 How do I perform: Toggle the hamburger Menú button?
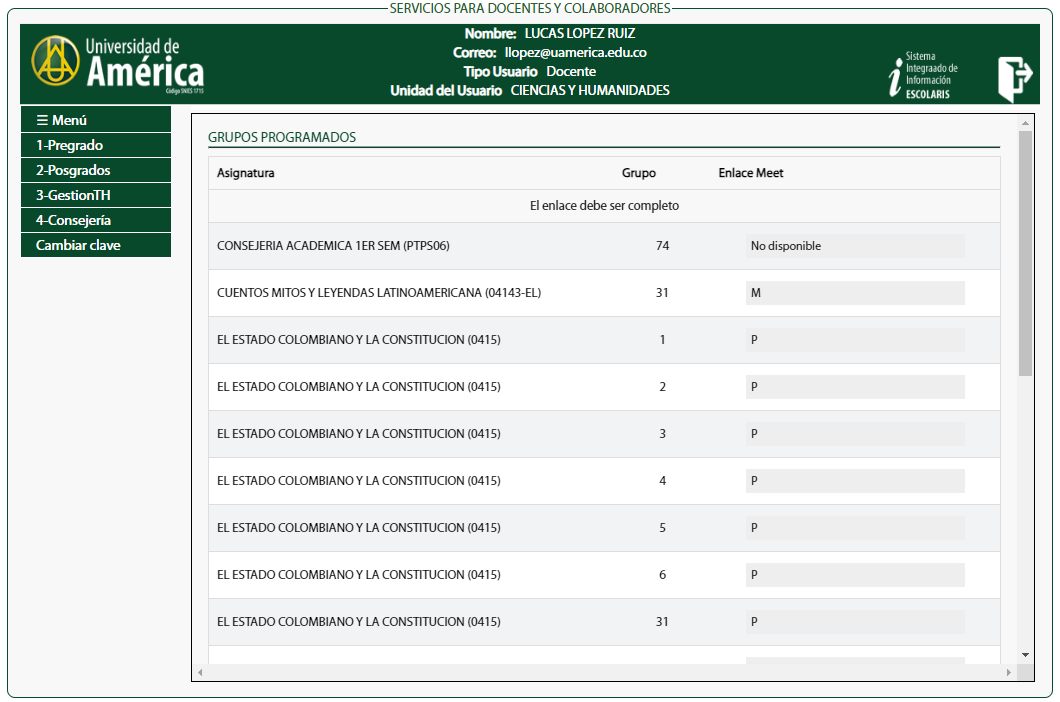tap(95, 120)
